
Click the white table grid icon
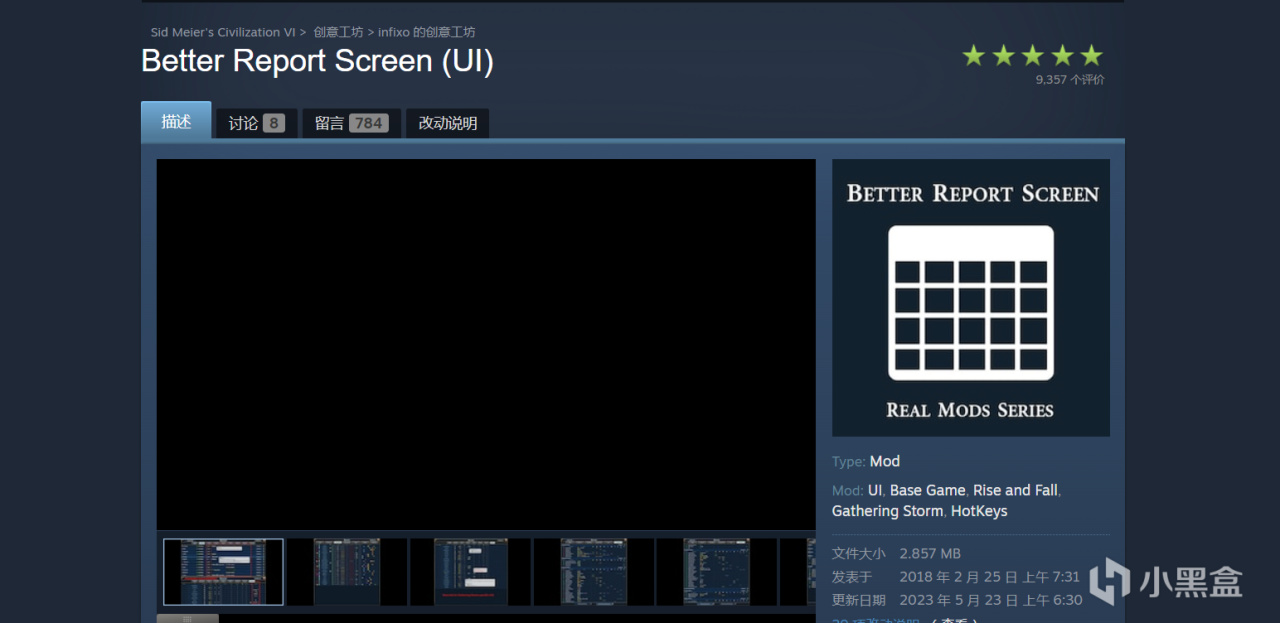click(x=971, y=303)
